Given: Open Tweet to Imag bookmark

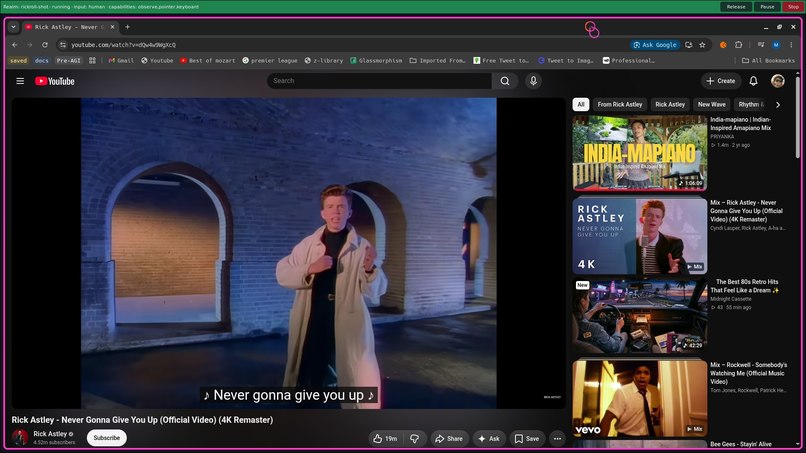Looking at the screenshot, I should 565,60.
